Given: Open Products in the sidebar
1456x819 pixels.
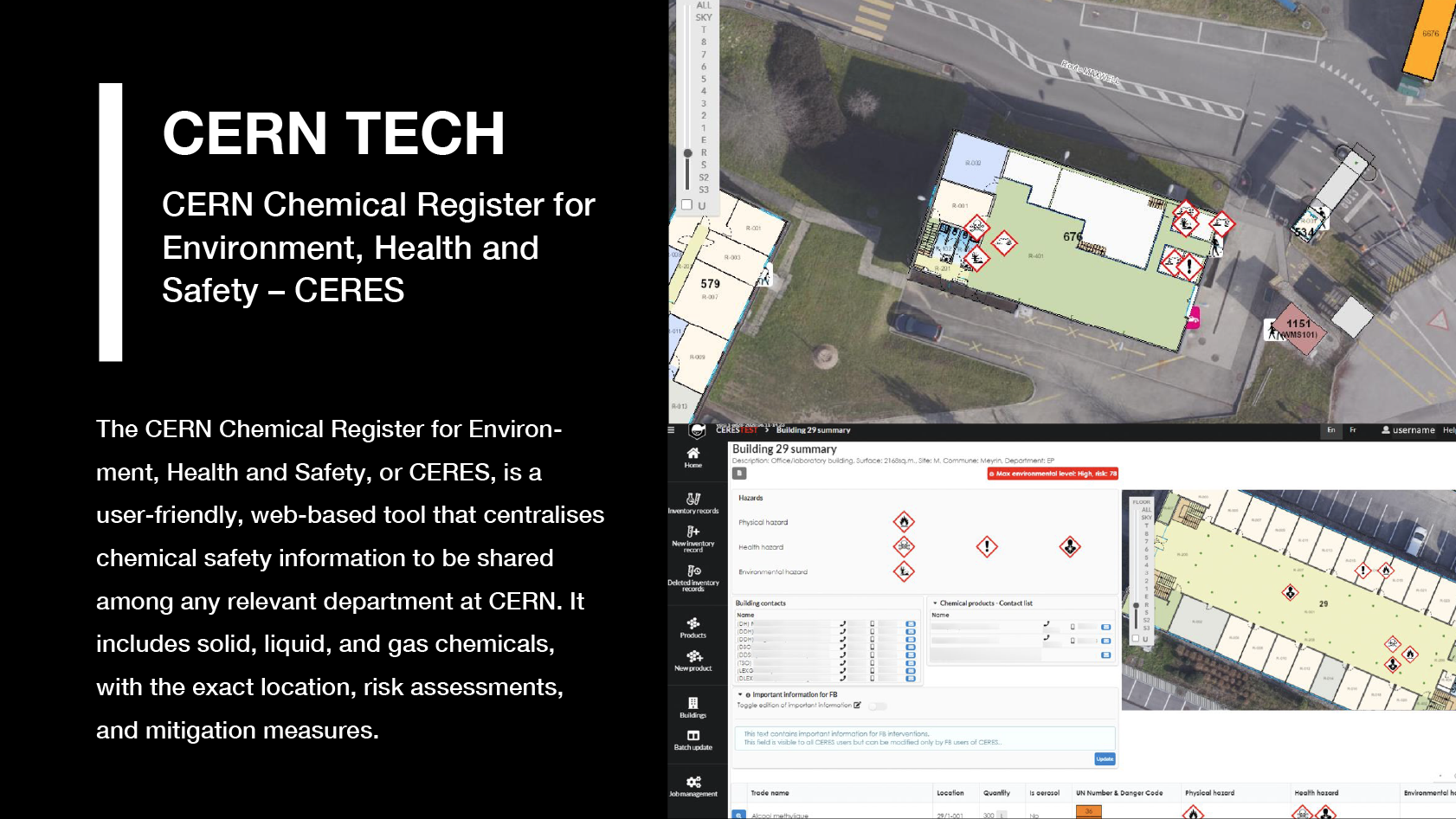Looking at the screenshot, I should click(693, 628).
